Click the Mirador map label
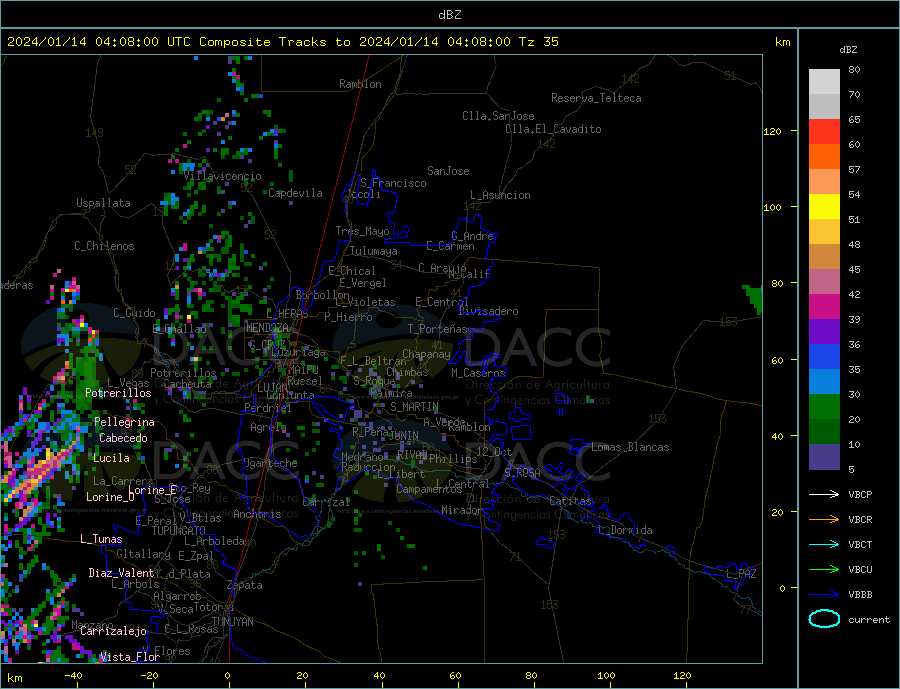 tap(462, 510)
